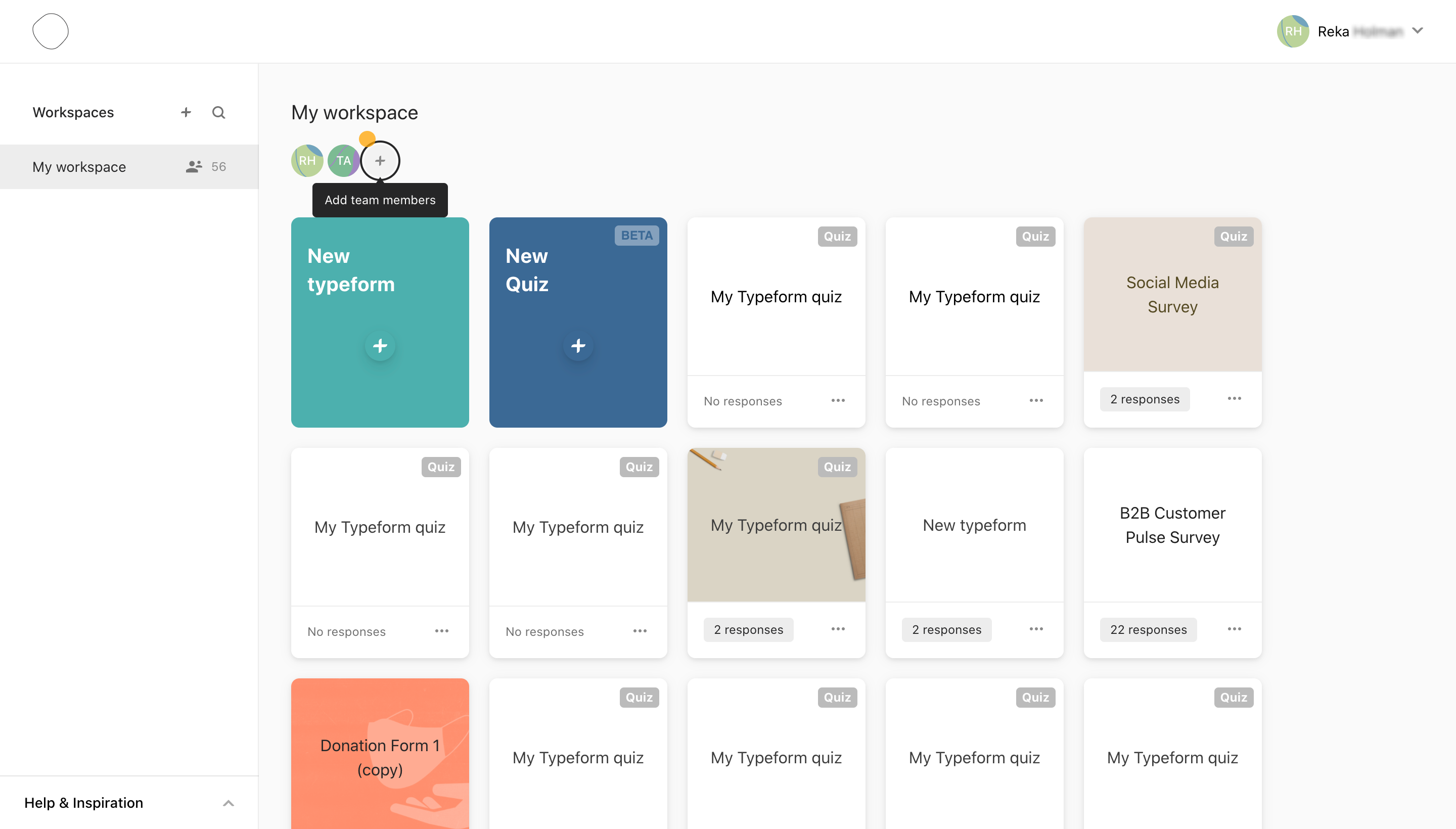
Task: Open beige pencil My Typeform quiz card
Action: click(776, 525)
